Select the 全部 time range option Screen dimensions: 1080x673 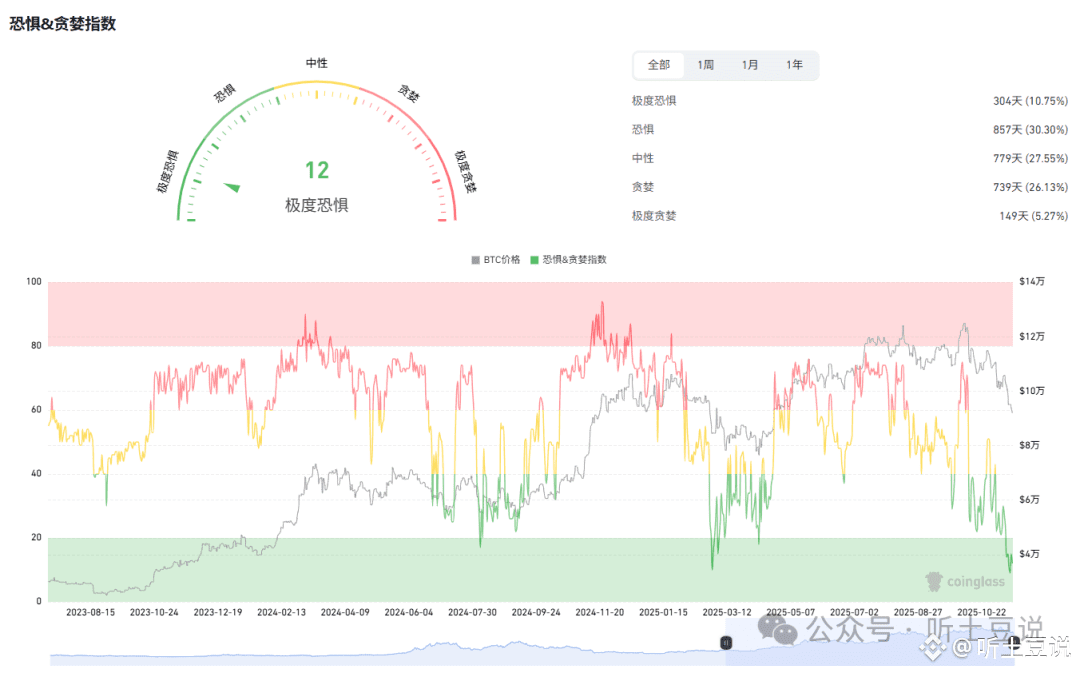tap(659, 65)
